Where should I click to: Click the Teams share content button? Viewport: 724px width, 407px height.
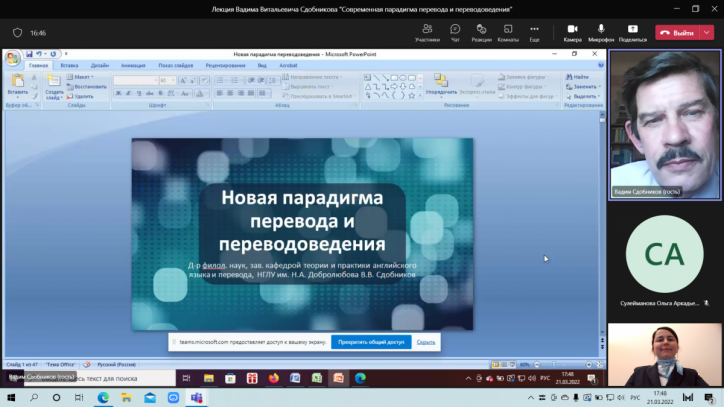pos(633,33)
